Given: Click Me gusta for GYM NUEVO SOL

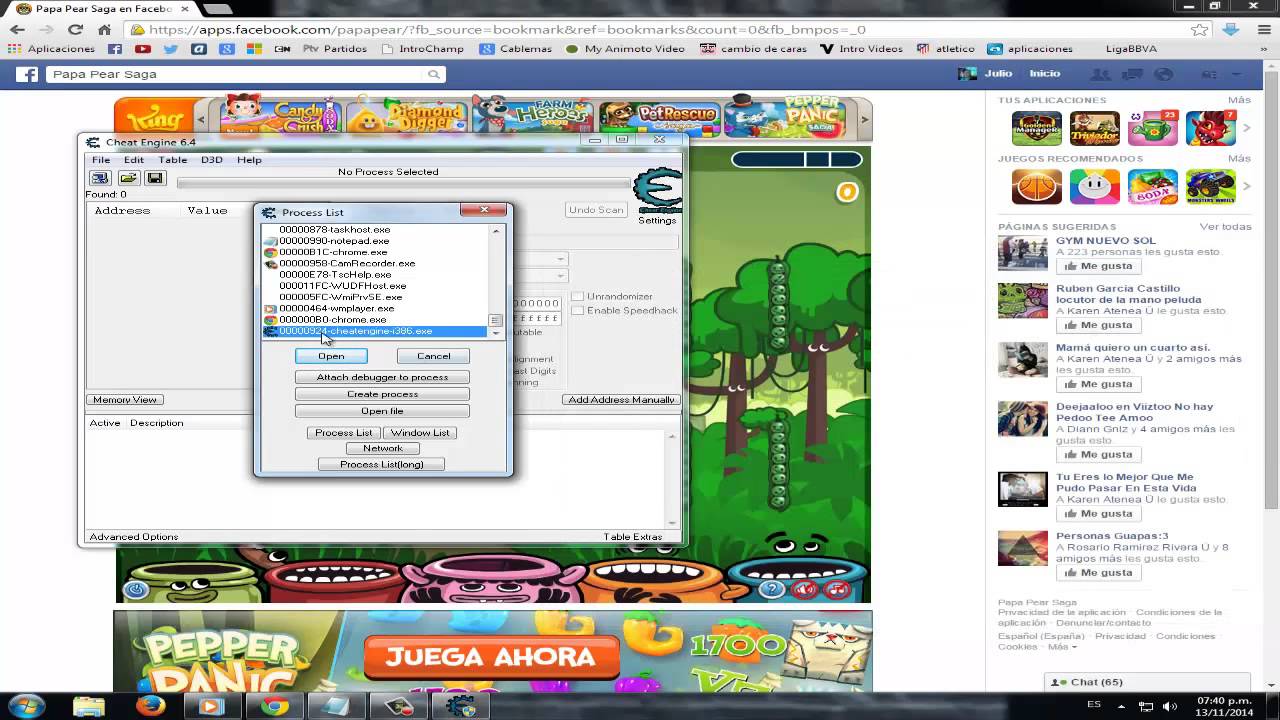Looking at the screenshot, I should [x=1098, y=266].
